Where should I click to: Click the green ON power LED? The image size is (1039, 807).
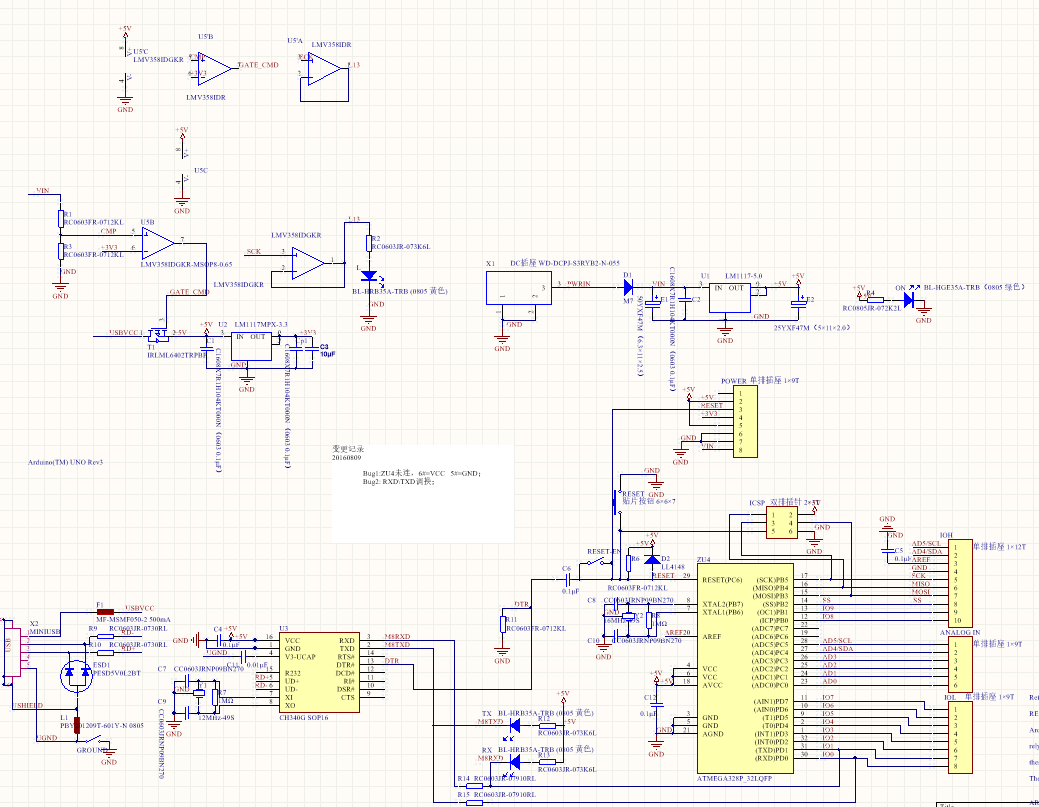(x=908, y=298)
